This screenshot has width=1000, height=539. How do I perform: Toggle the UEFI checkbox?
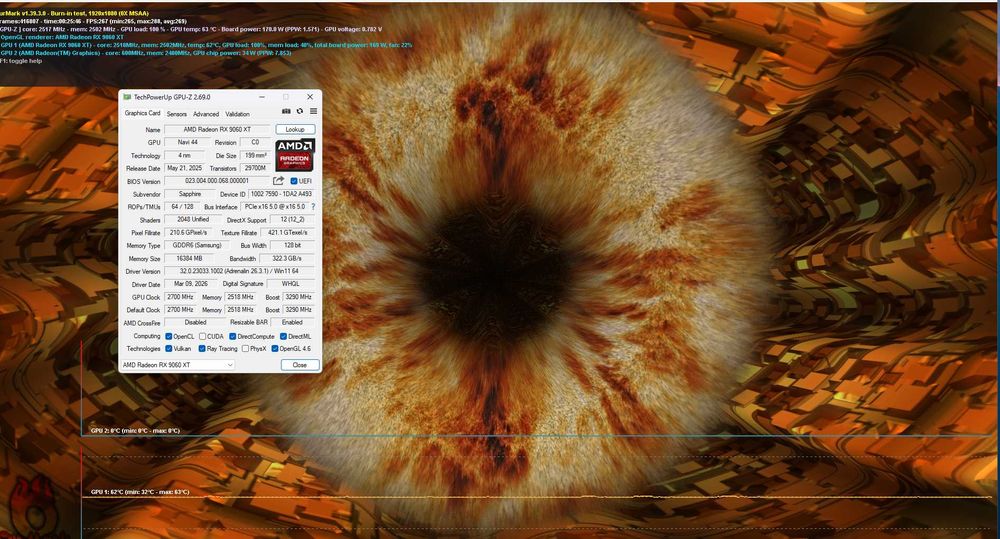pos(294,181)
